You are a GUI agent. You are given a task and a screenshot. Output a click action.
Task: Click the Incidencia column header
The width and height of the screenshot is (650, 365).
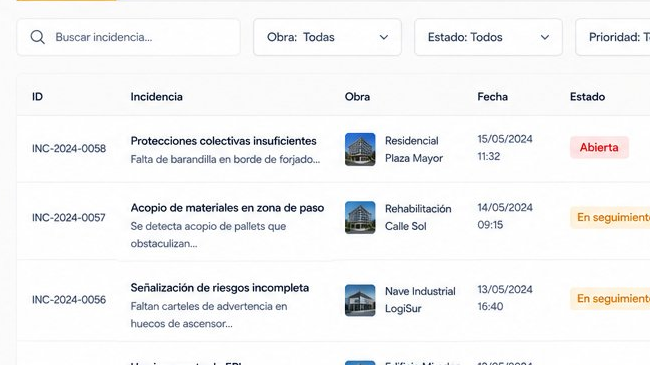pyautogui.click(x=157, y=97)
